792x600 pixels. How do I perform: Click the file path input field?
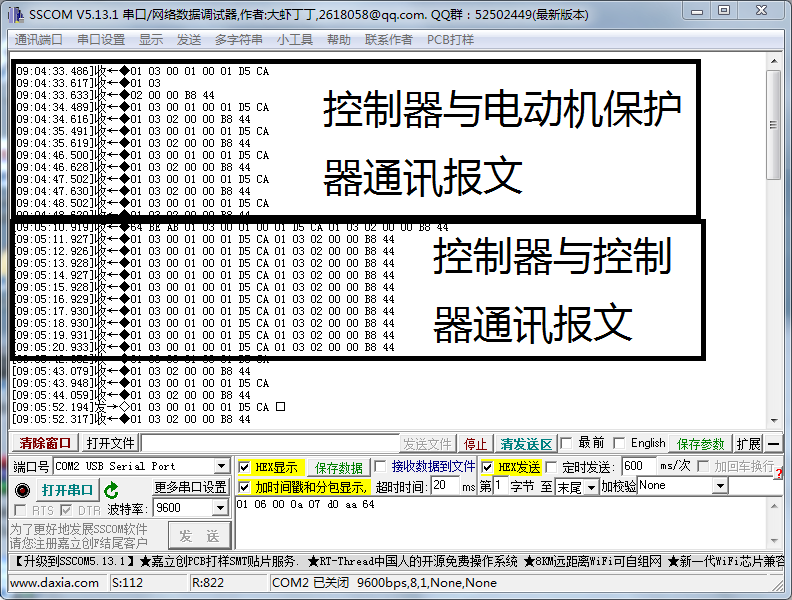(x=270, y=443)
